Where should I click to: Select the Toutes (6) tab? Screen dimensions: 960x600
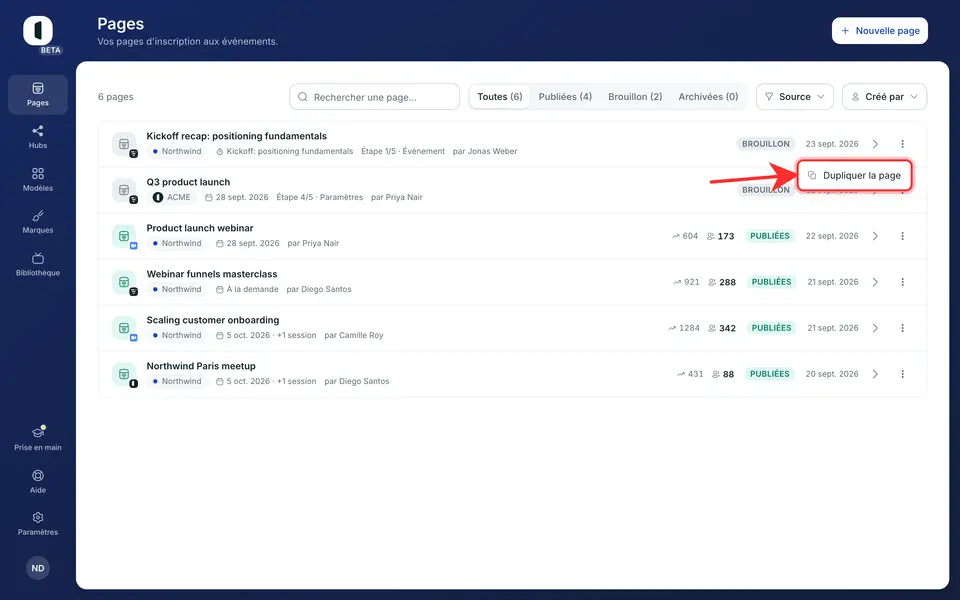[500, 97]
